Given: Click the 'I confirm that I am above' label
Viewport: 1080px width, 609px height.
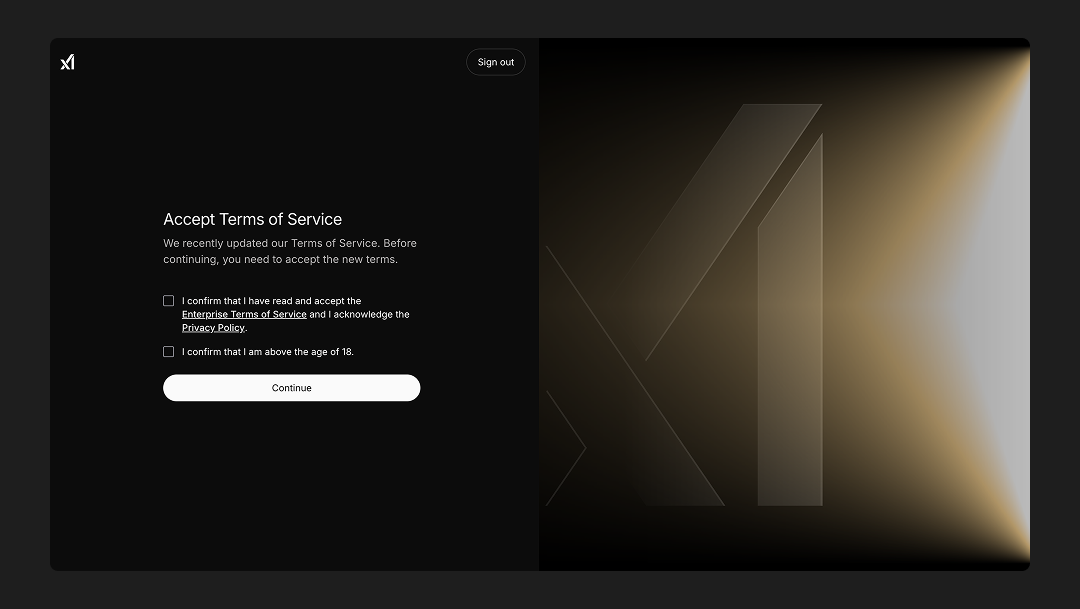Looking at the screenshot, I should click(x=268, y=352).
